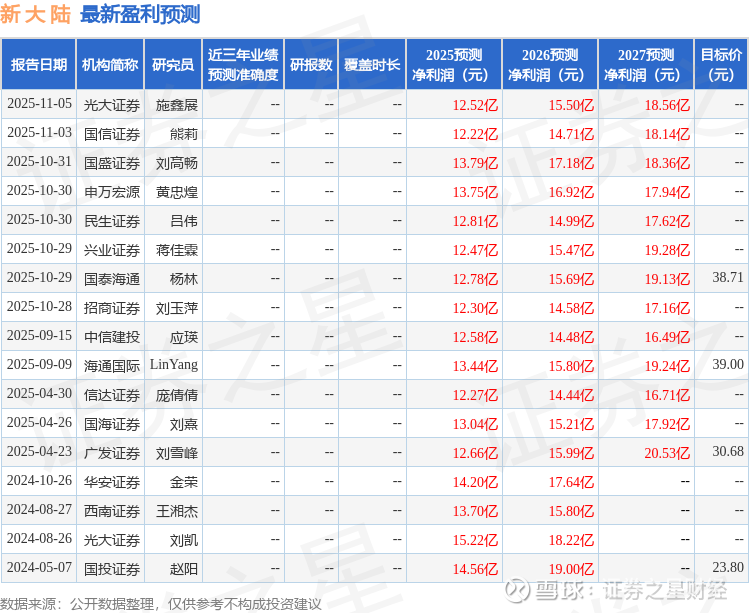Select analyst name 刘玉萍
749x613 pixels.
tap(177, 308)
